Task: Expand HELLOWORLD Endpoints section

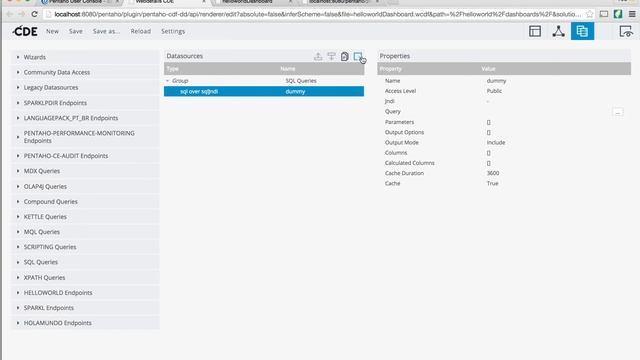Action: [x=85, y=293]
